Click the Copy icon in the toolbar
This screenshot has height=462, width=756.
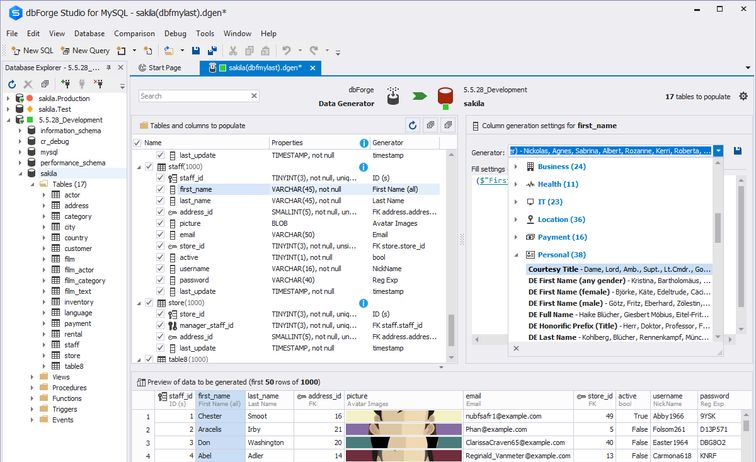click(249, 51)
